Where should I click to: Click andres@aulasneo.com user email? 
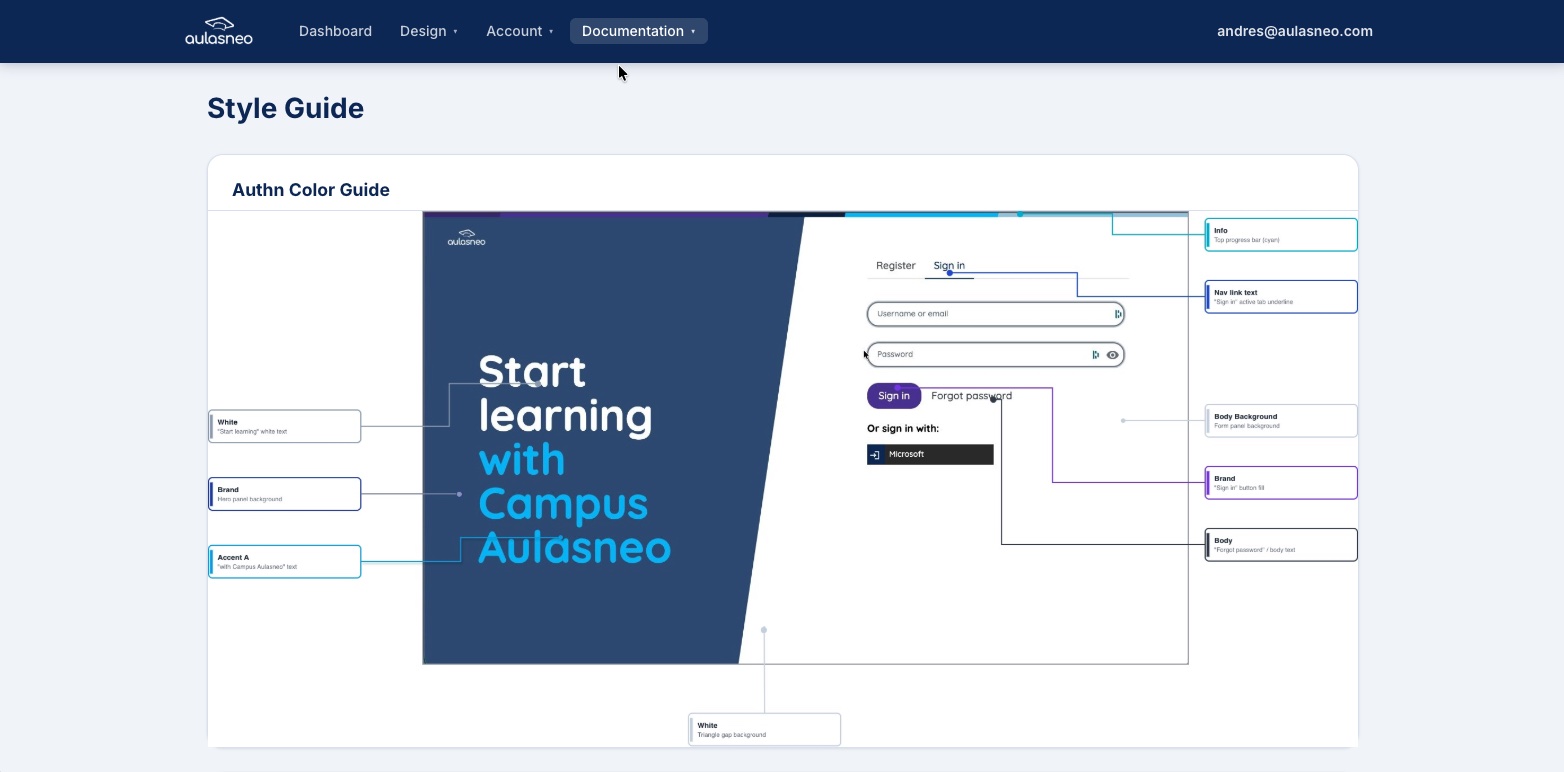tap(1294, 31)
